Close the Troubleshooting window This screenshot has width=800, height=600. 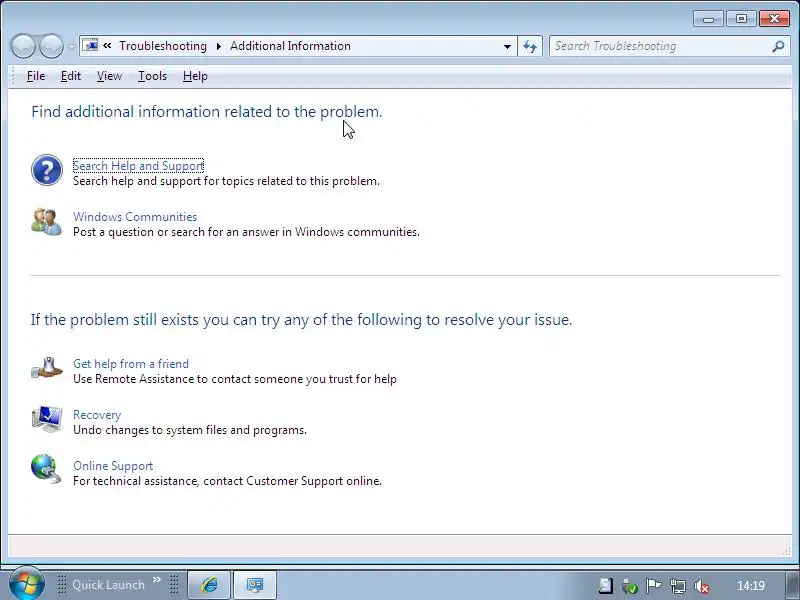tap(774, 19)
